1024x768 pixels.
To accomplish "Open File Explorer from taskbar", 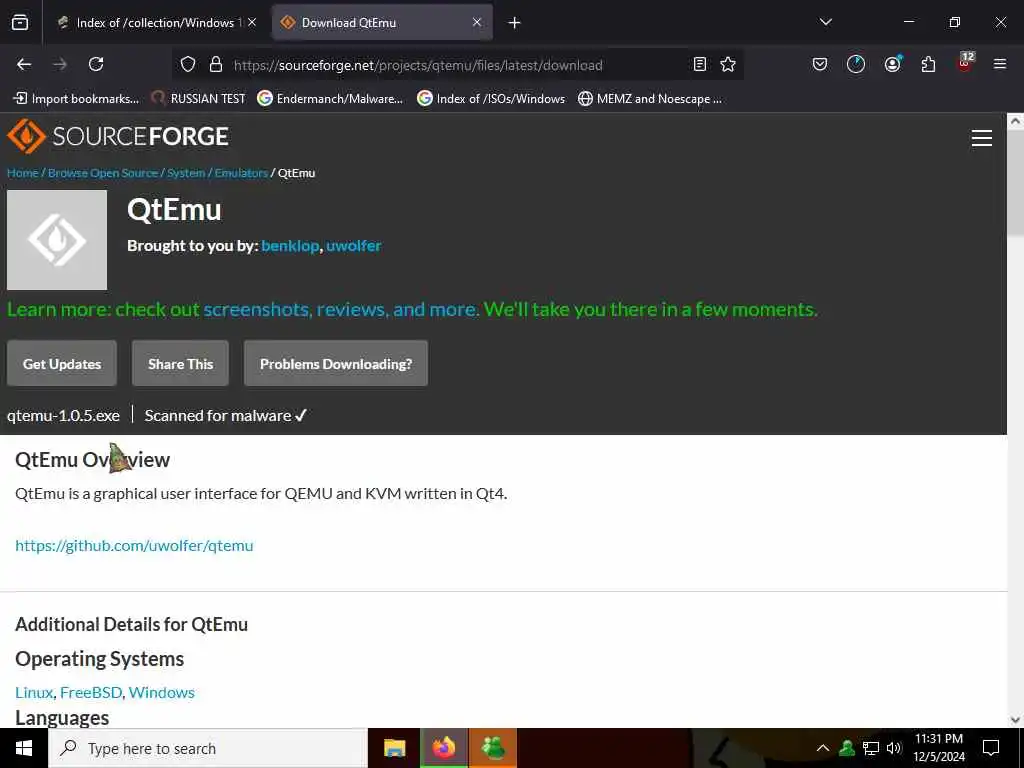I will coord(394,748).
